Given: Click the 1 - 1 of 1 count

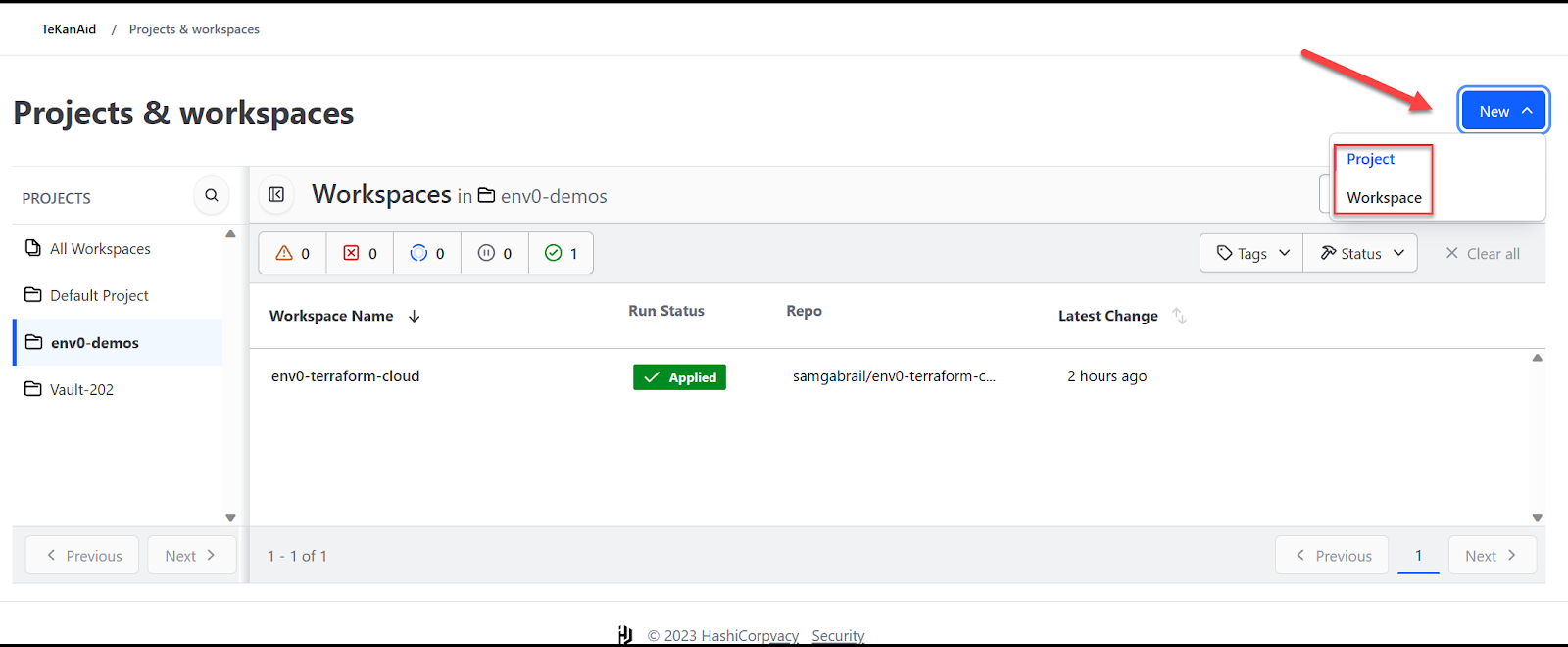Looking at the screenshot, I should (297, 556).
